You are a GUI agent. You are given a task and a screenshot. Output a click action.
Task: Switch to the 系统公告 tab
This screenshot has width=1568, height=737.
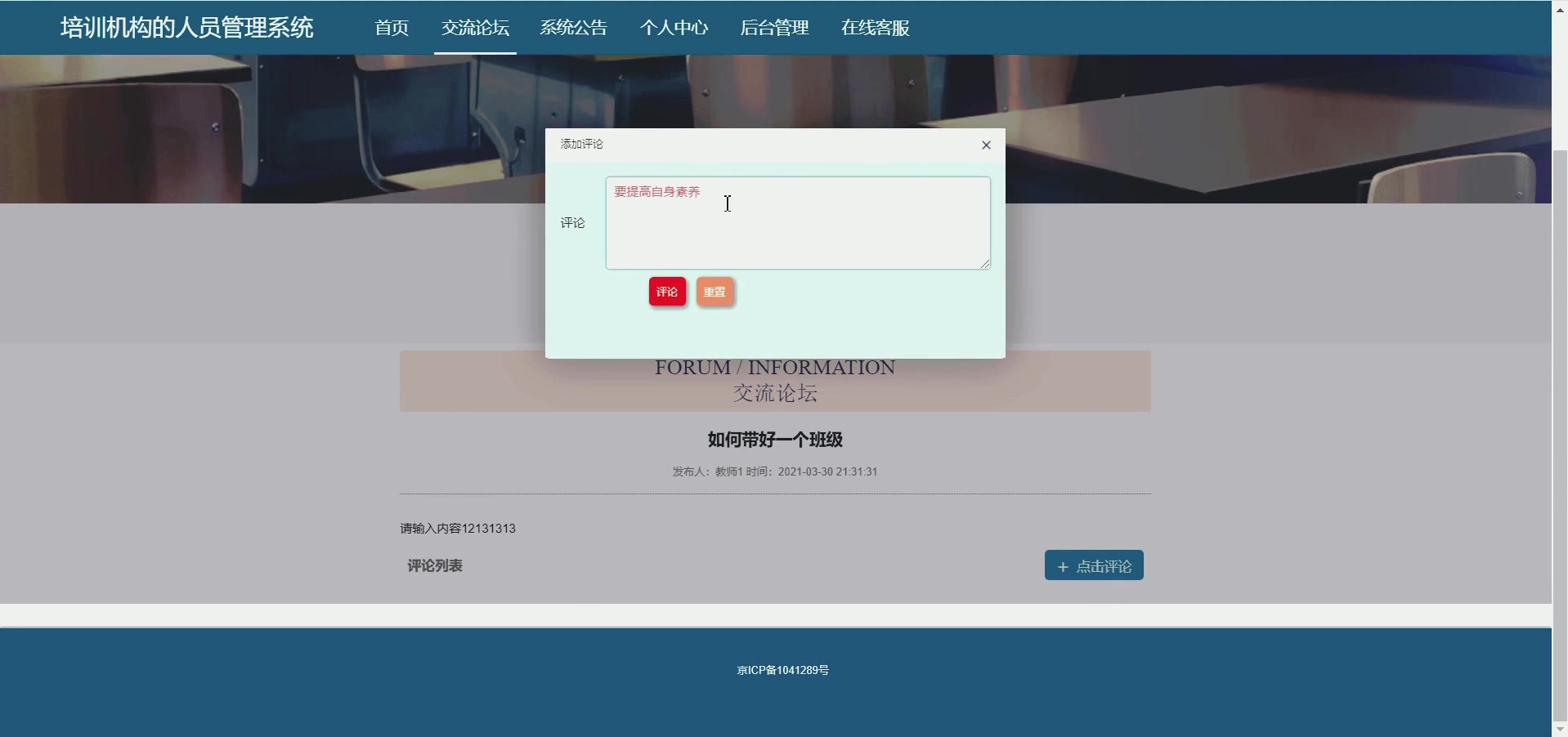tap(572, 27)
